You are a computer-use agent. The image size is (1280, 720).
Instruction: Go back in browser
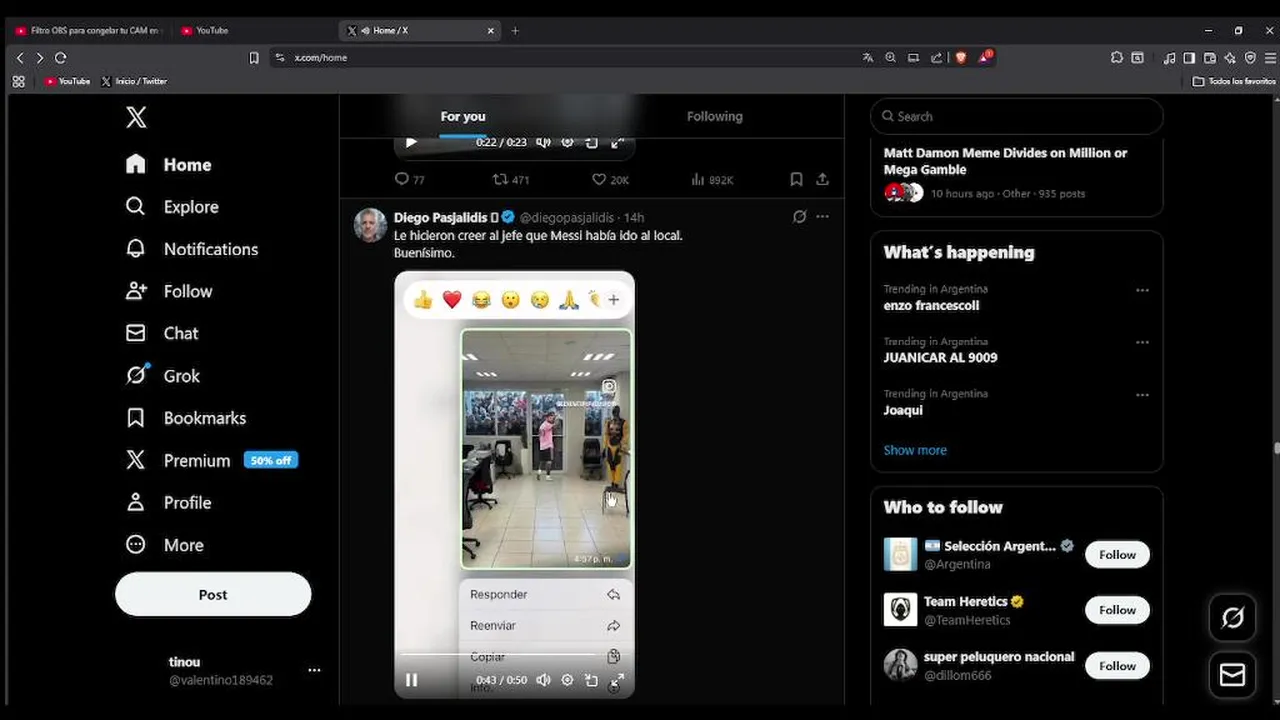[20, 58]
